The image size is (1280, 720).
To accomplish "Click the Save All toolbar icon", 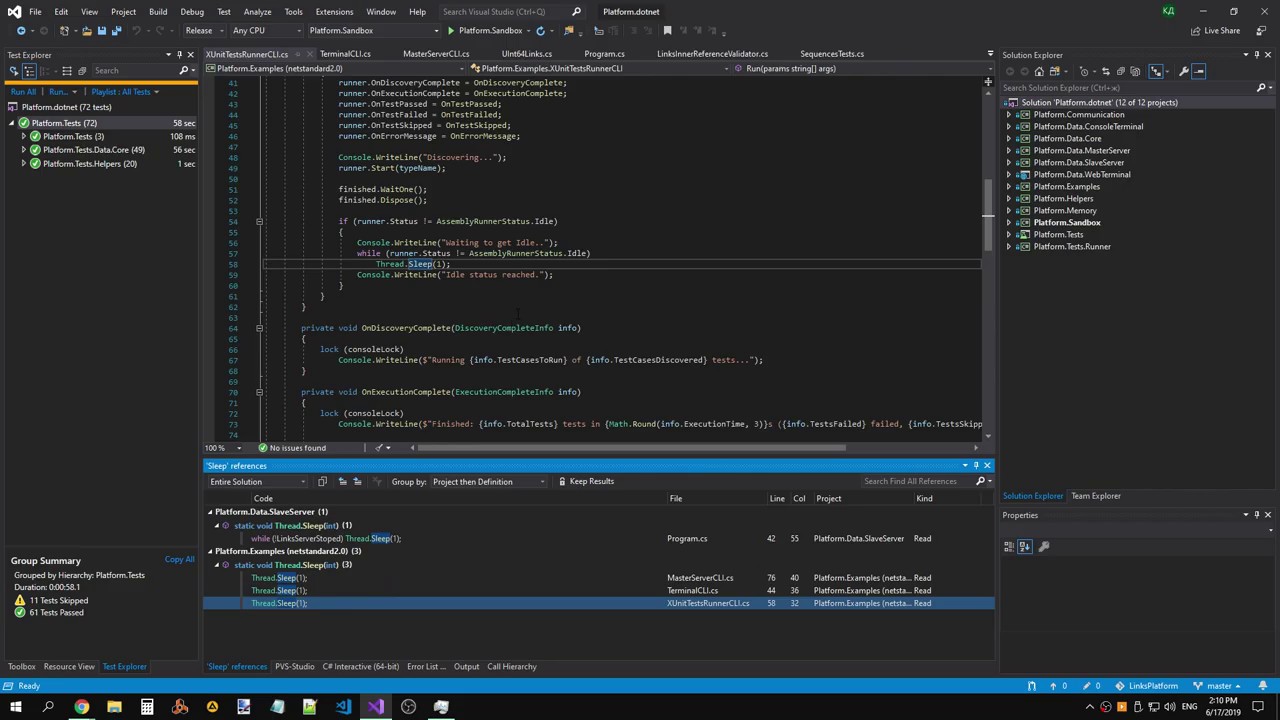I will (116, 31).
